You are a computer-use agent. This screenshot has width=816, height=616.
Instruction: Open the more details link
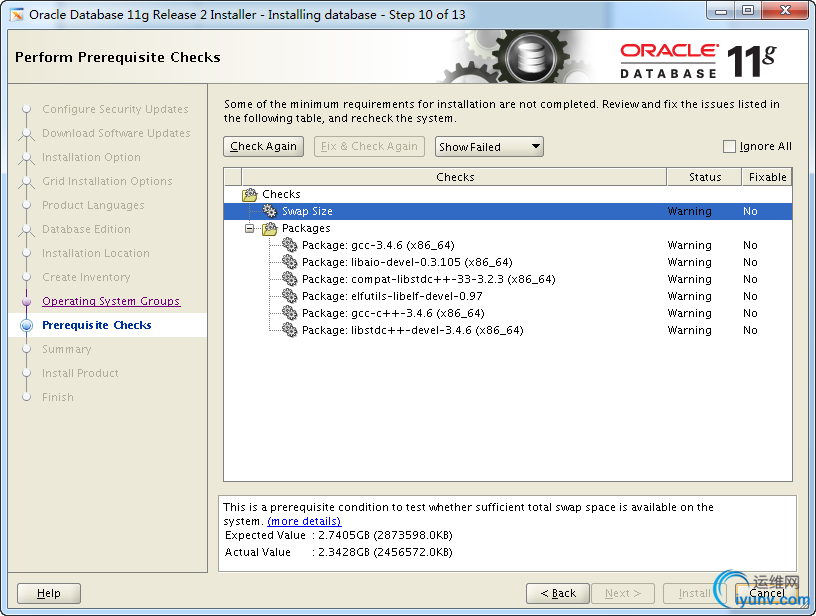[x=304, y=521]
